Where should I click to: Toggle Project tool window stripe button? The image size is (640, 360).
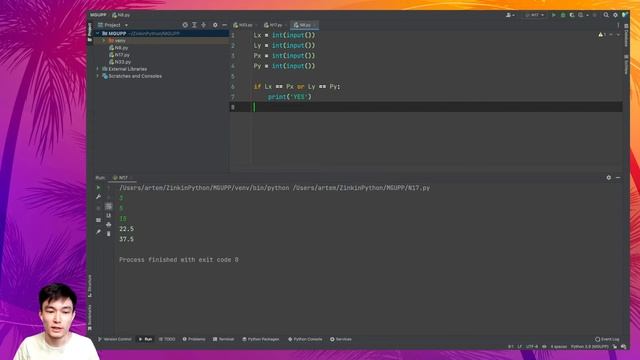click(90, 32)
